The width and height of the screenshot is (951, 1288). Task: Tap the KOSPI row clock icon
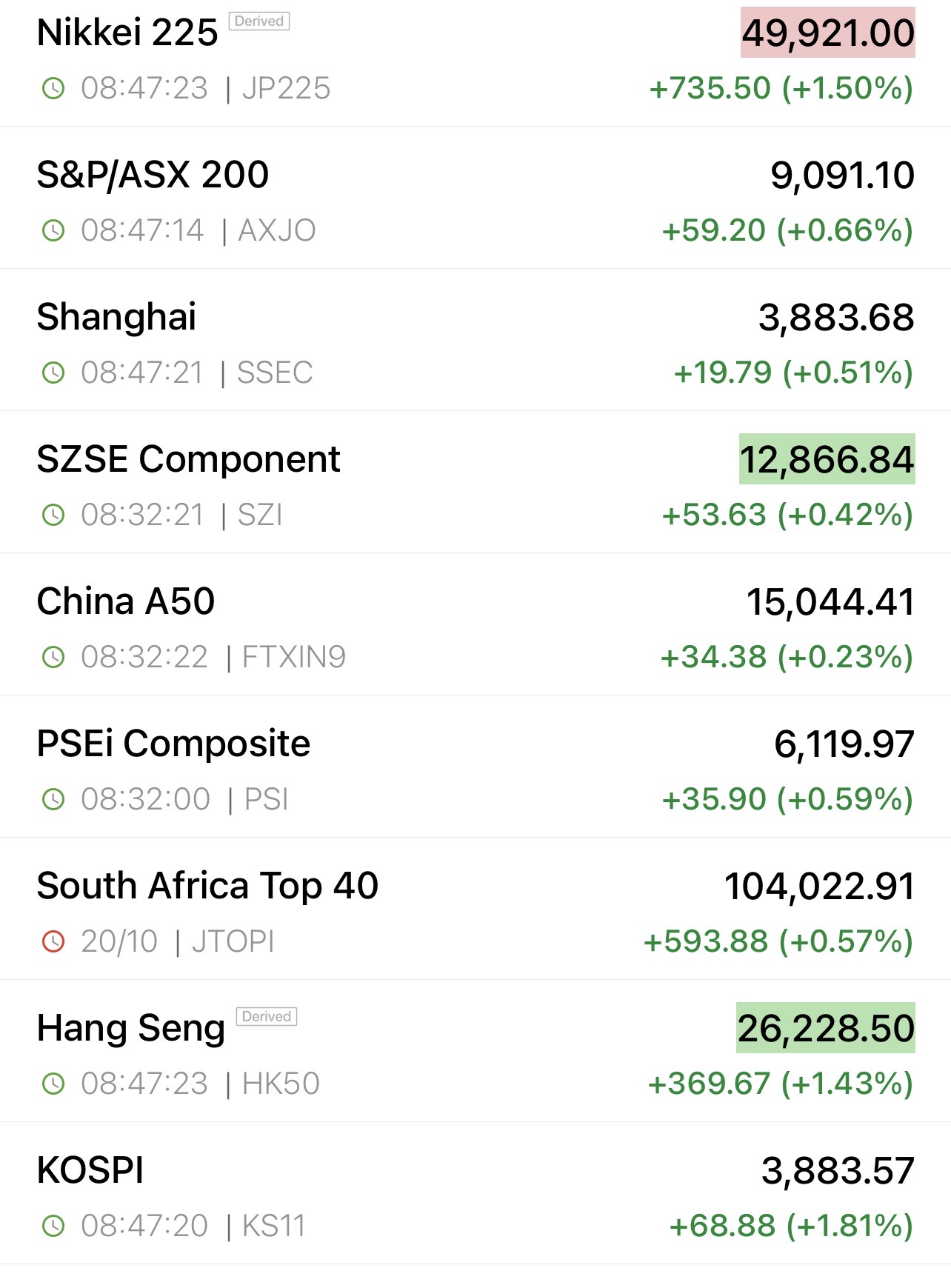pos(53,1227)
